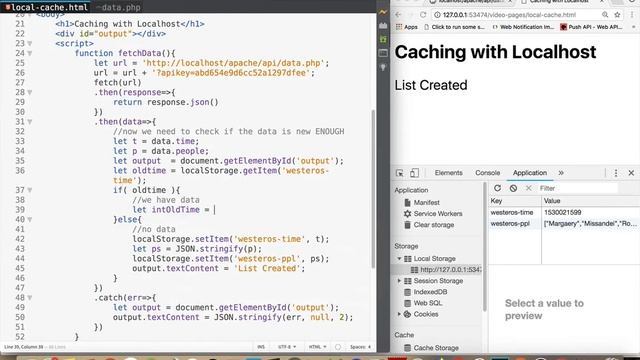Click the green extension icon in Brackets sidebar
The image size is (640, 360).
point(383,39)
